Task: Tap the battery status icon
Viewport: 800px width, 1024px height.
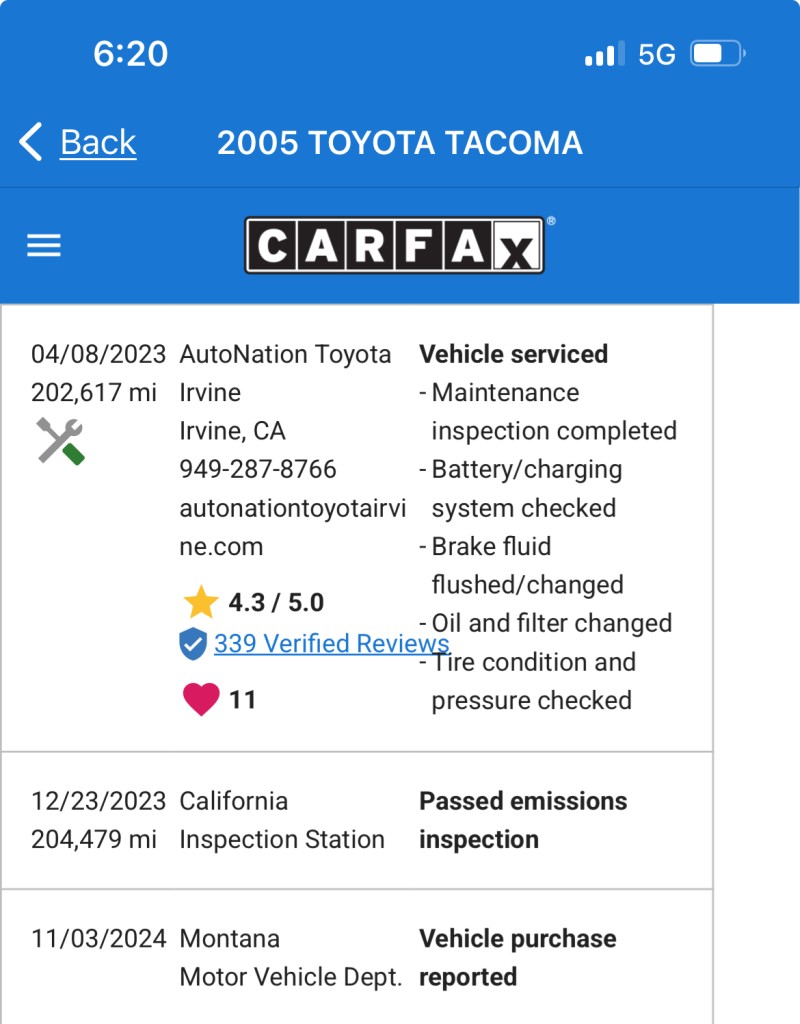Action: [718, 54]
